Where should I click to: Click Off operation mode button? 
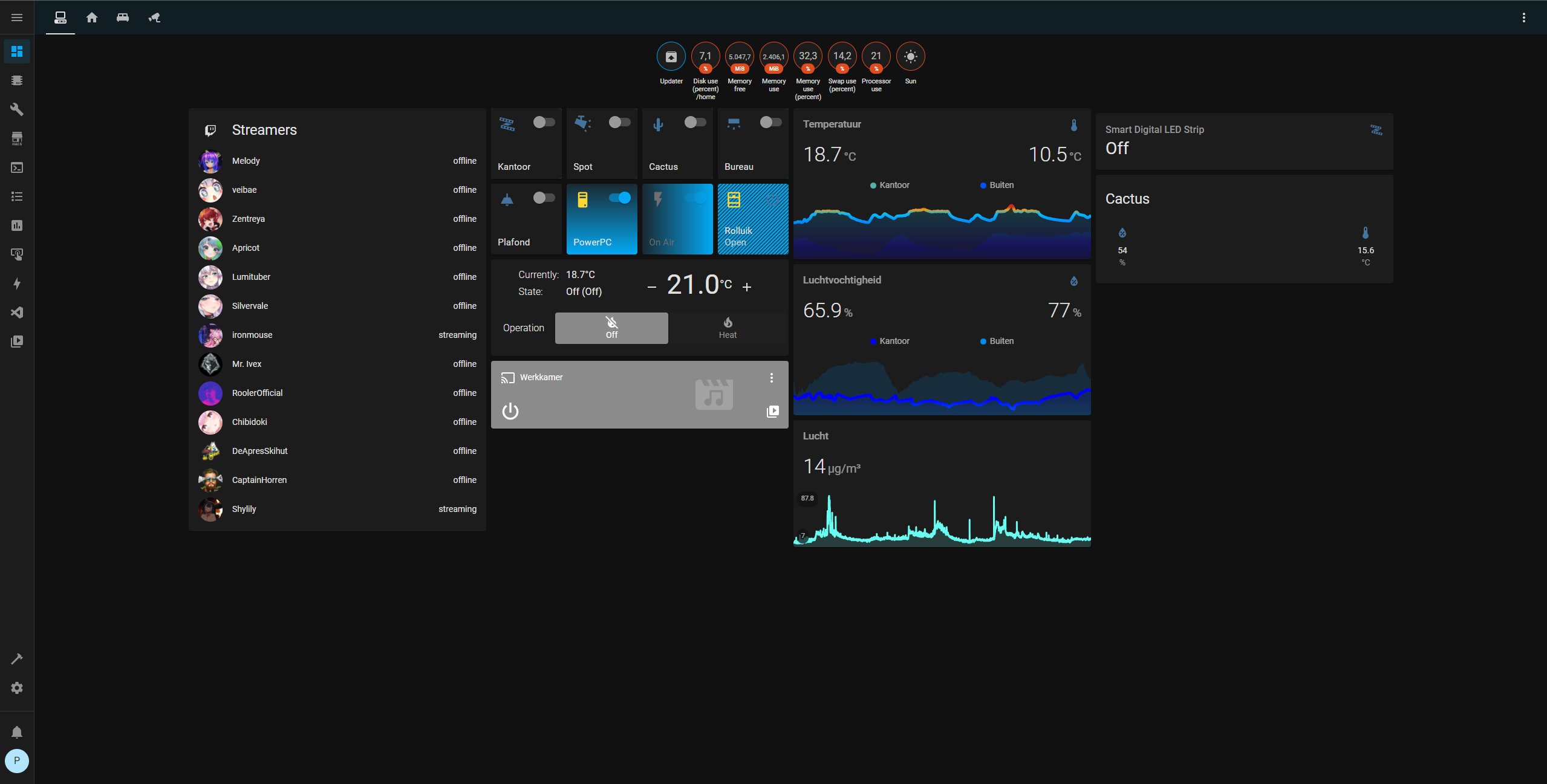tap(611, 328)
